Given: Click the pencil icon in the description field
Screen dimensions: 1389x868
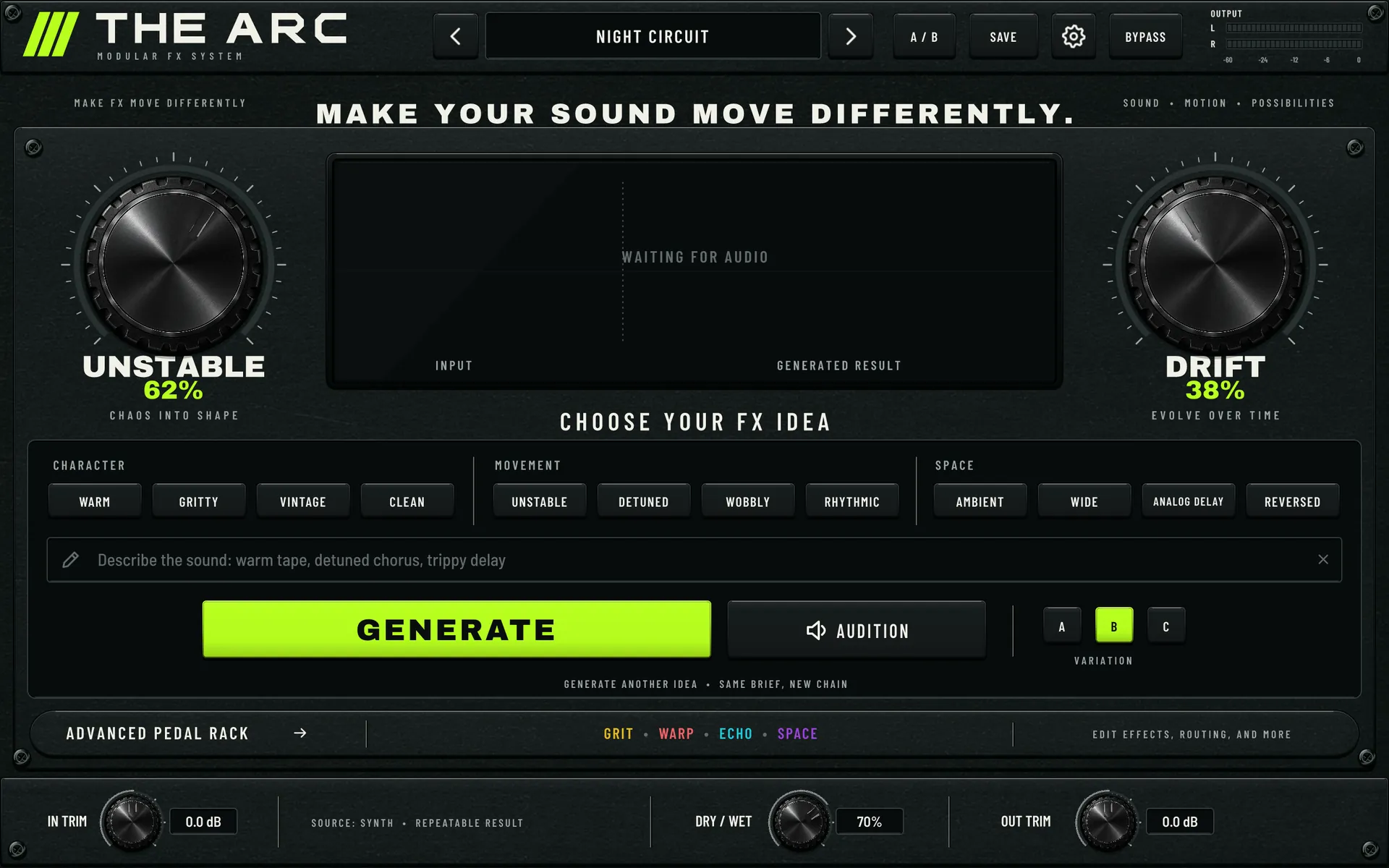Looking at the screenshot, I should 70,559.
